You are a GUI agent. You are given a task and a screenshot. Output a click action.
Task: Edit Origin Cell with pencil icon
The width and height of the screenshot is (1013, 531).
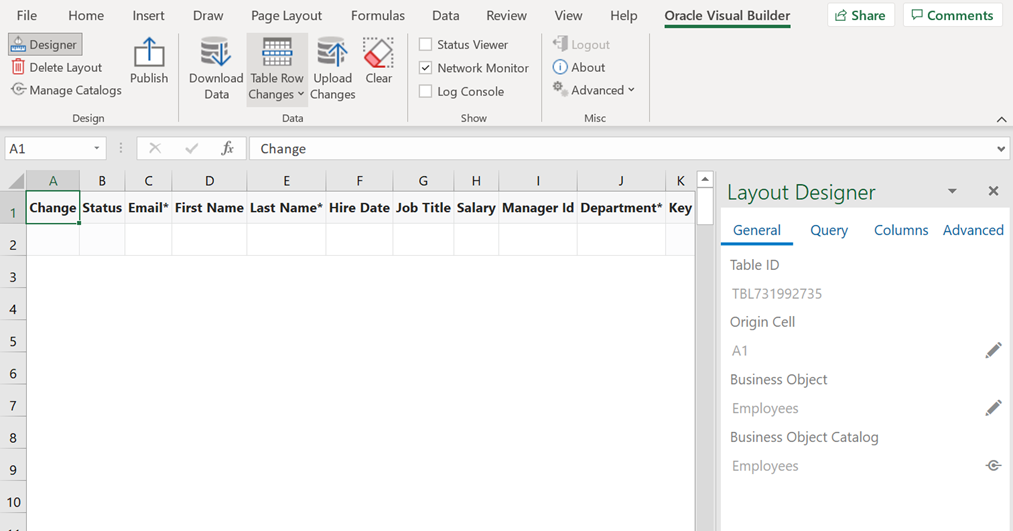pos(994,350)
